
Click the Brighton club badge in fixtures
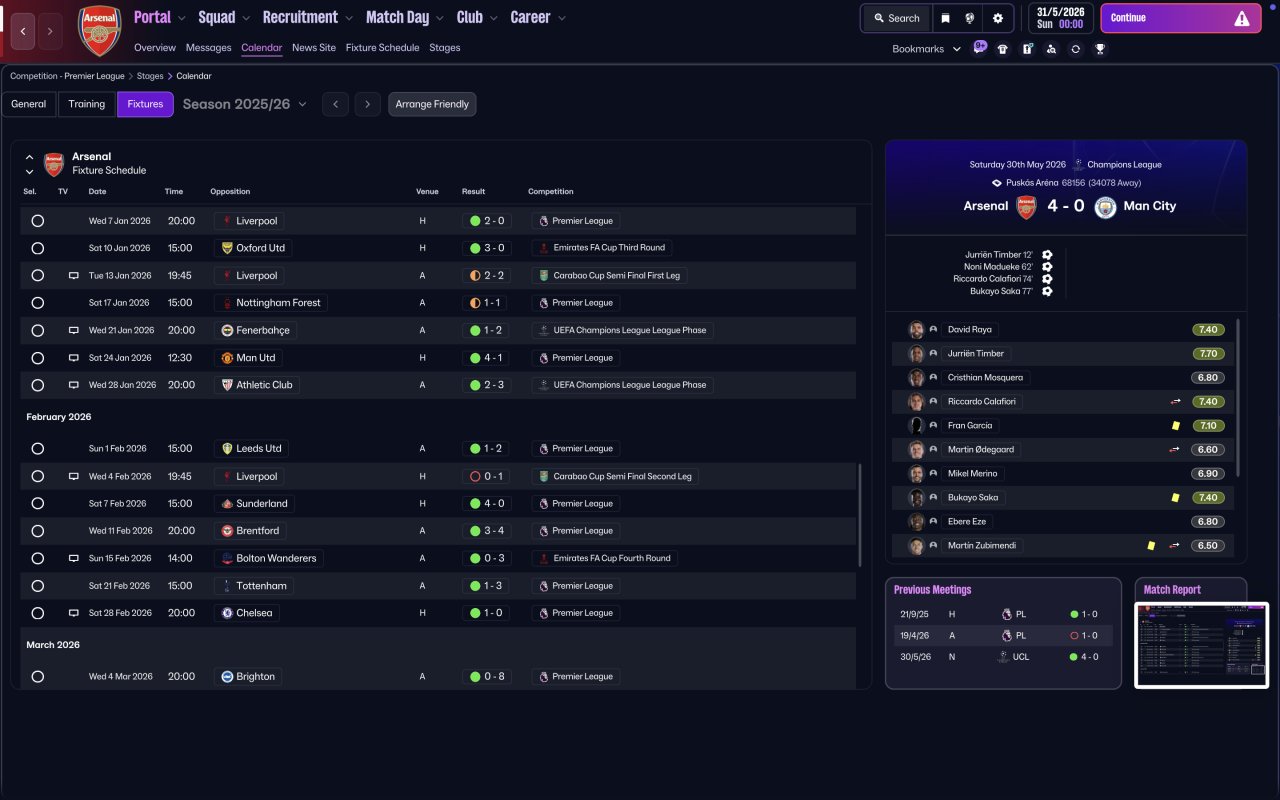(227, 677)
